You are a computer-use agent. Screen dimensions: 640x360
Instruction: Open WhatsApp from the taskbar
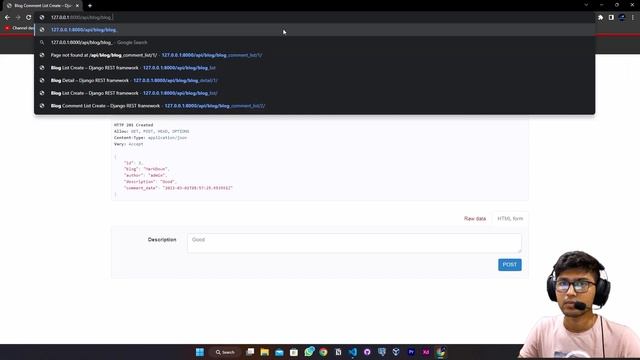(309, 351)
